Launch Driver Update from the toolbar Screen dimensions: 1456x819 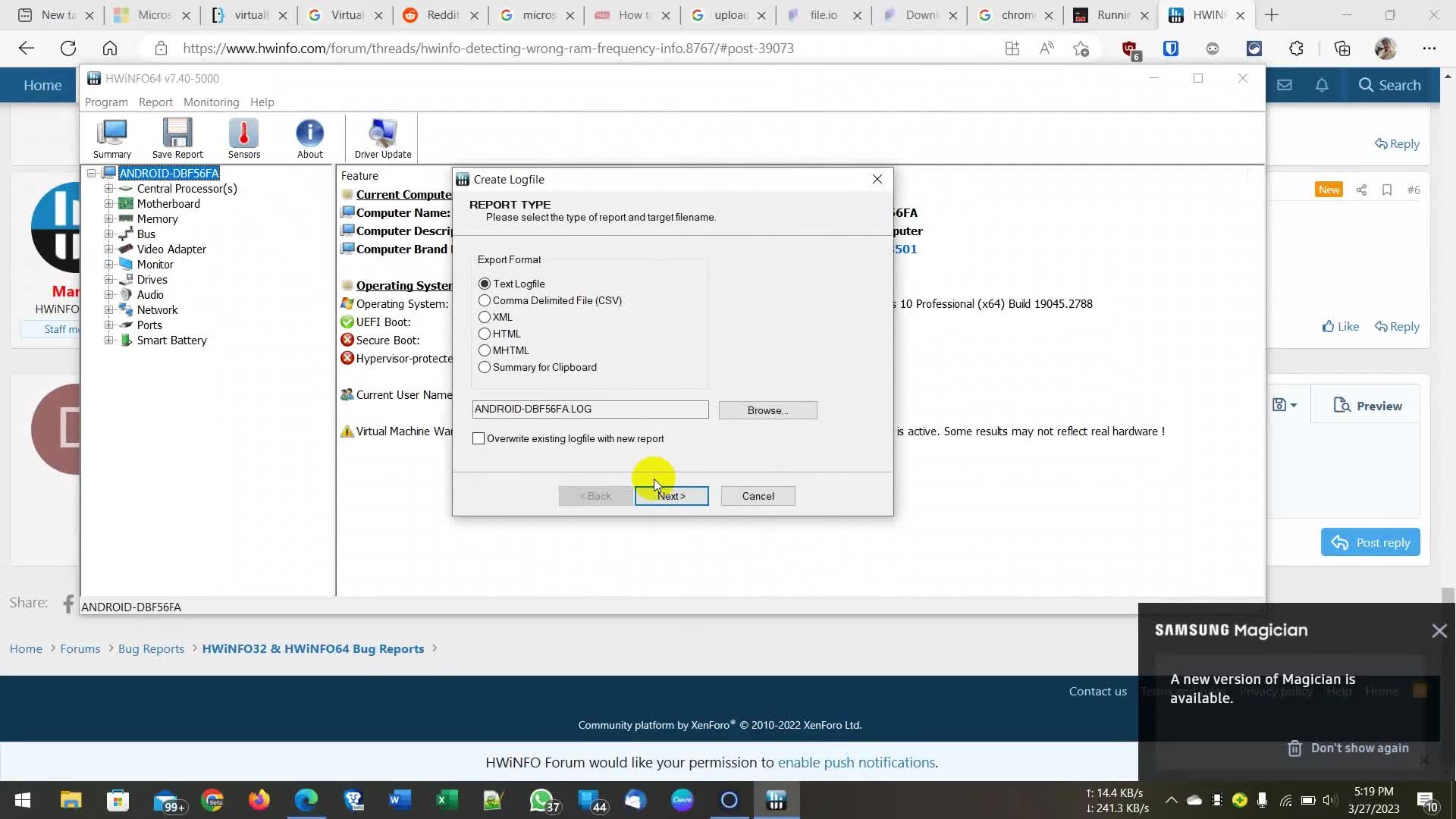coord(381,138)
